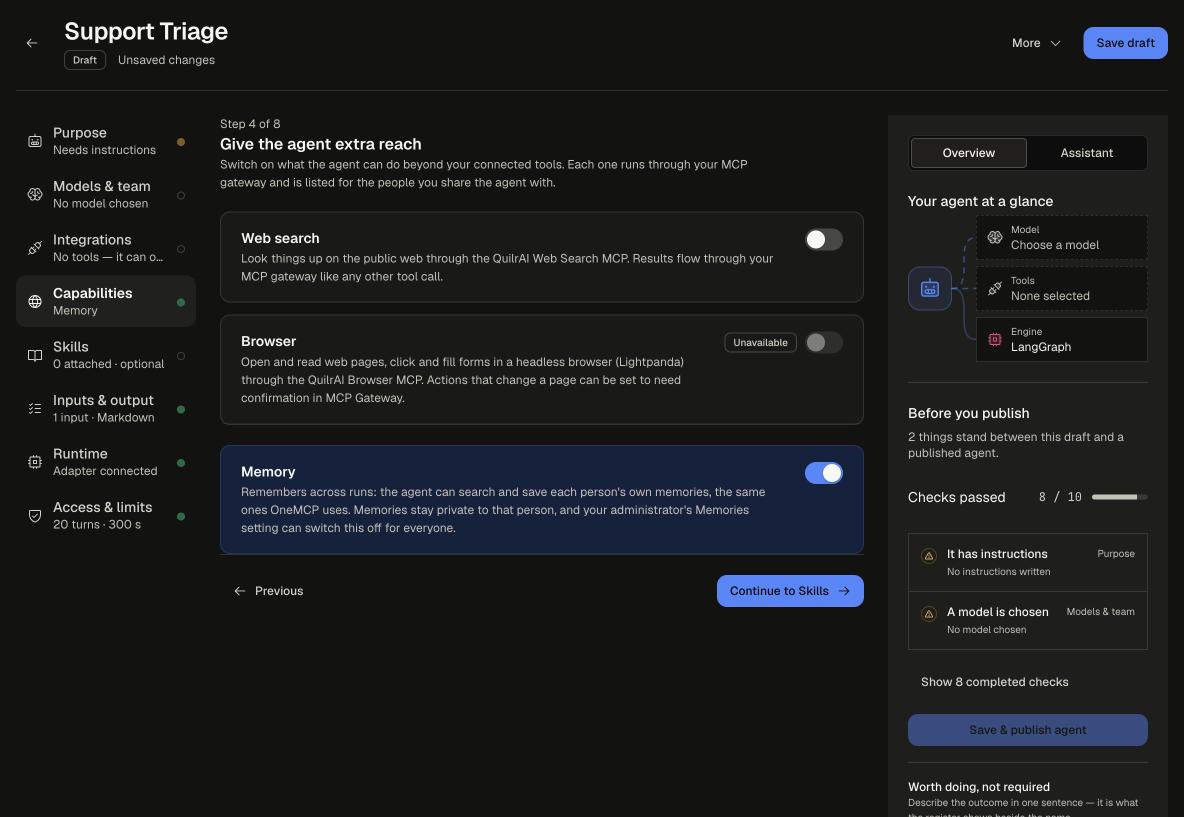Open the Access & limits step
The image size is (1184, 817).
[x=106, y=516]
